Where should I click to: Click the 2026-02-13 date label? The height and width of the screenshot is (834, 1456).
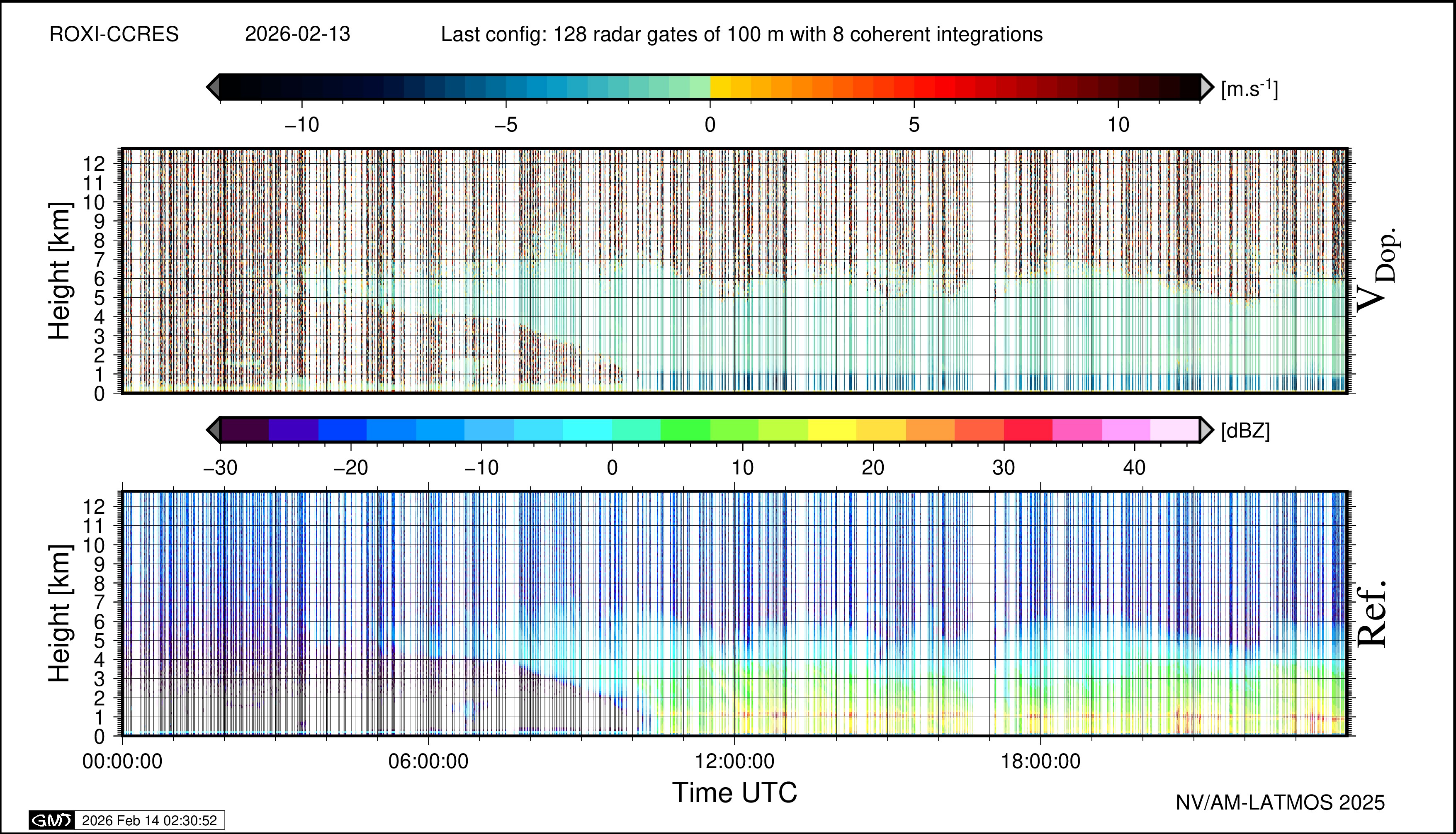(x=297, y=34)
